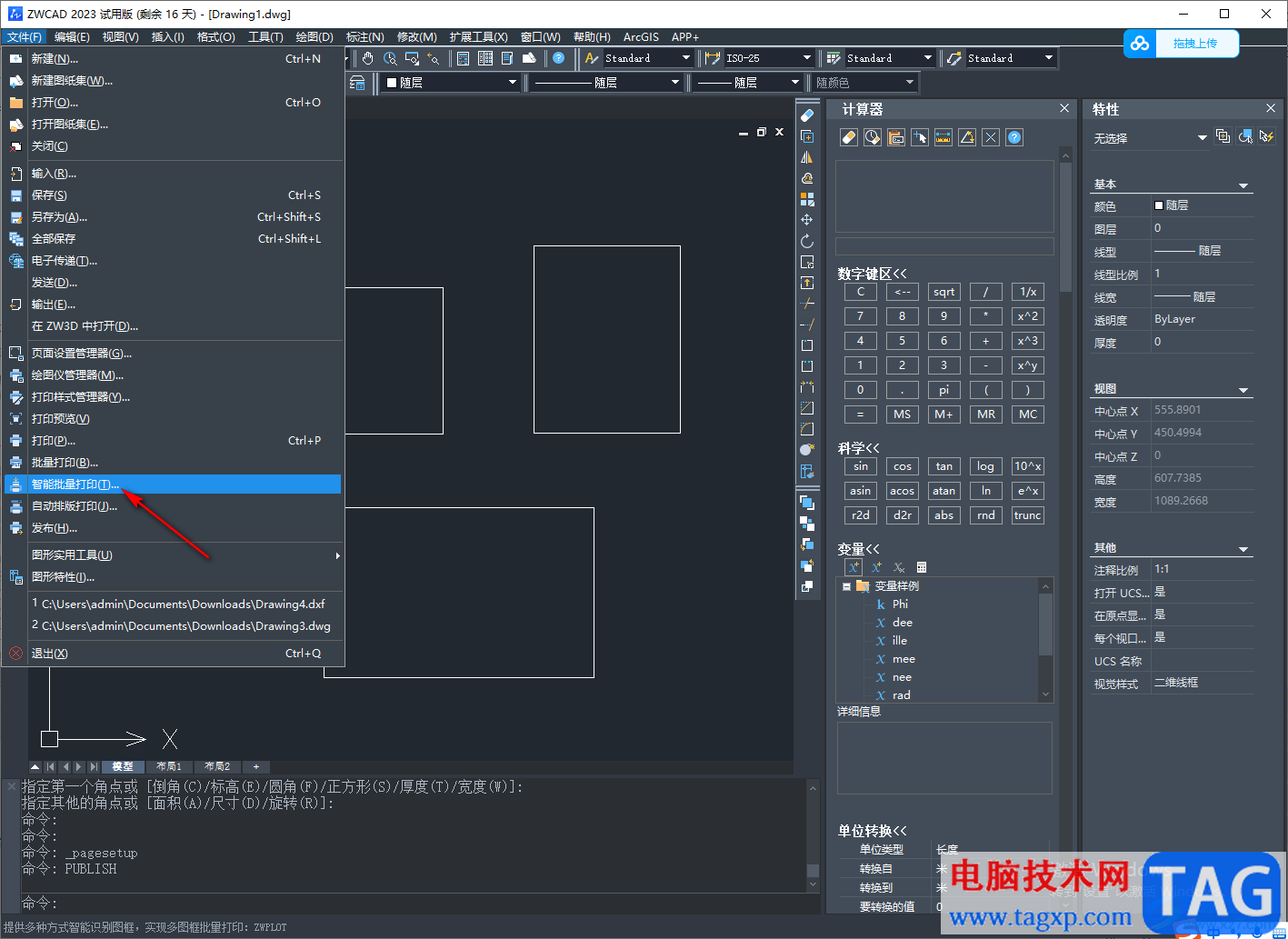Open the 无选择 selection dropdown
Screen dimensions: 1288x939
(1202, 138)
